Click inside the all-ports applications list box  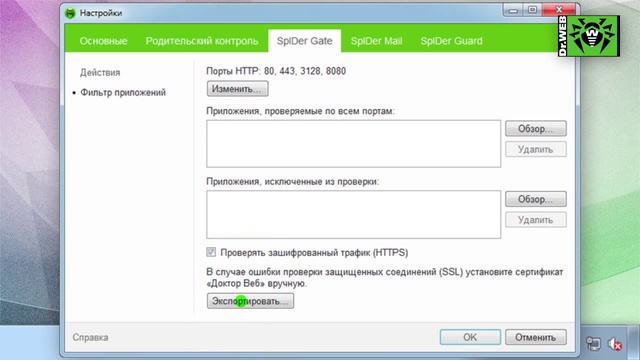pos(353,144)
